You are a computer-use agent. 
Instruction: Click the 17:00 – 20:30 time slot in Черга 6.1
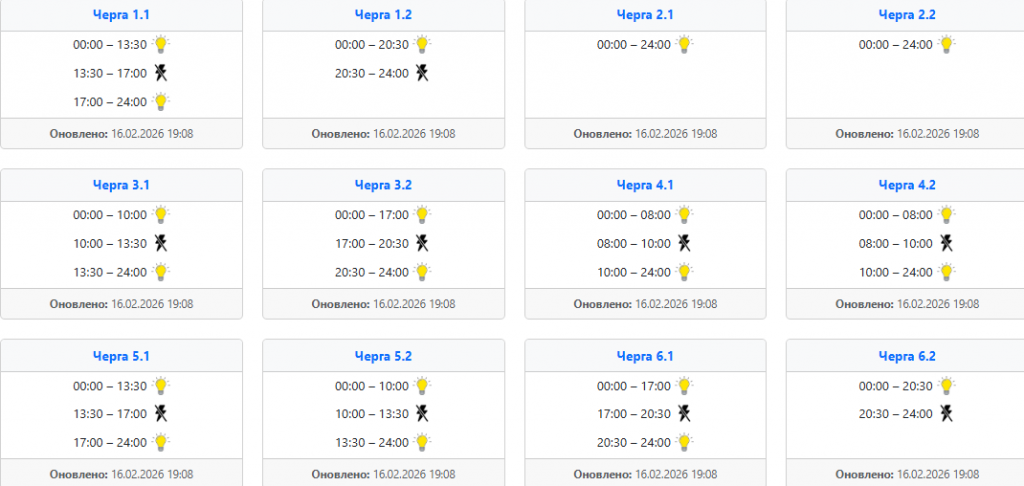tap(635, 414)
